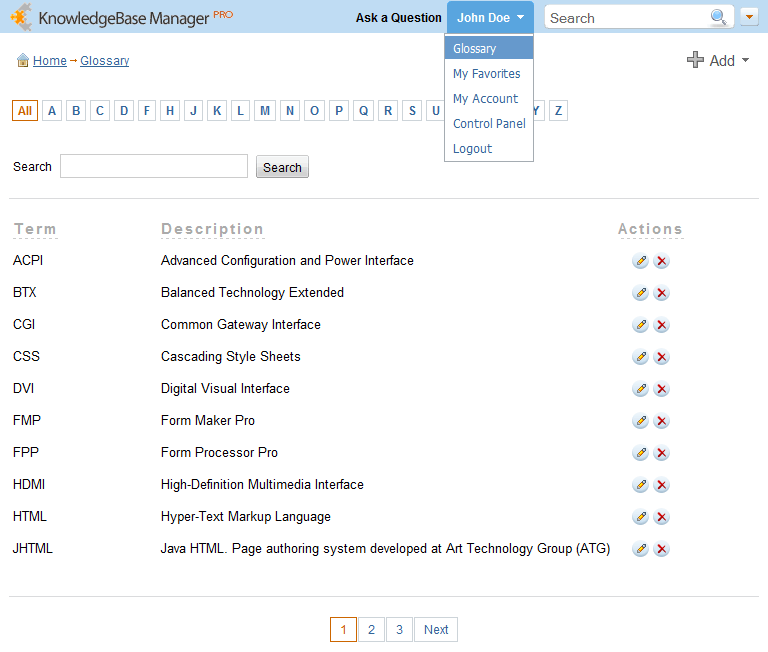Filter glossary by letter B
The width and height of the screenshot is (768, 652).
[76, 111]
